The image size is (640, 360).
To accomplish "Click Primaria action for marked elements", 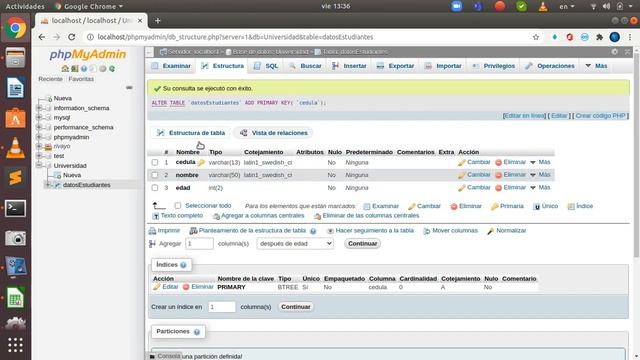I will tap(507, 206).
